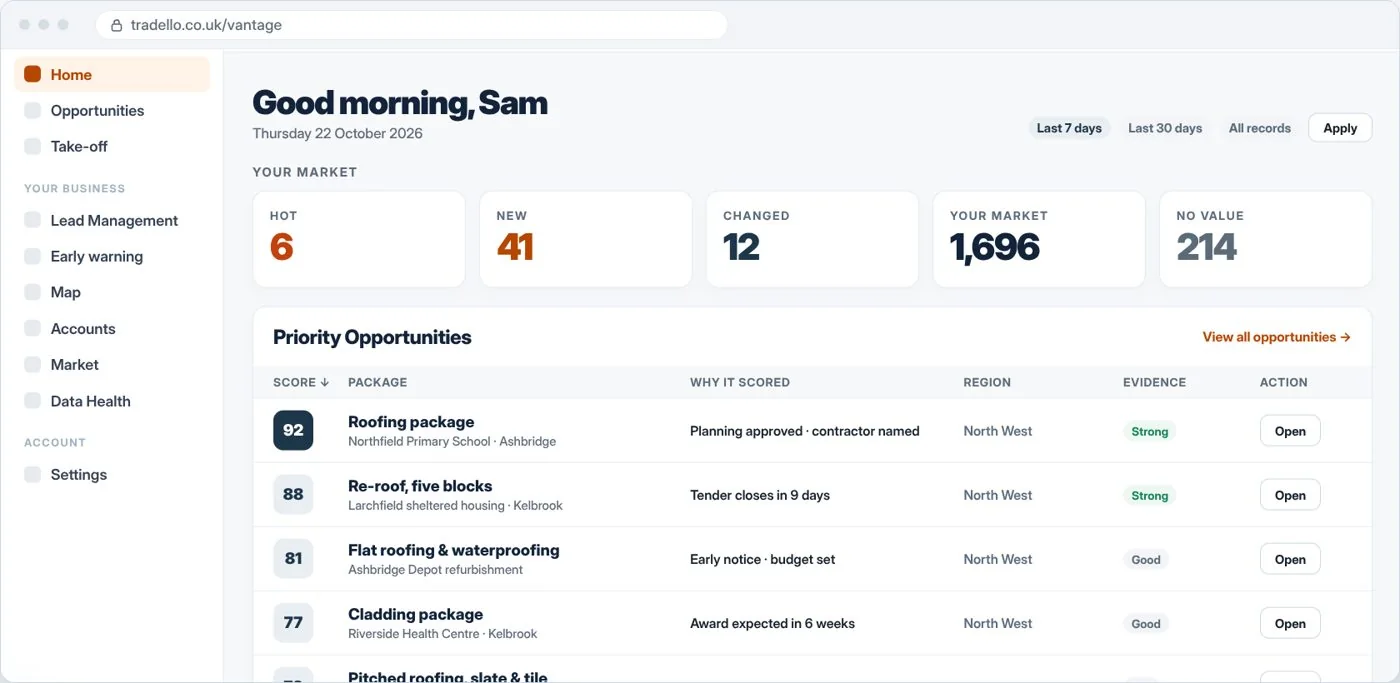
Task: Click the score 88 badge
Action: click(x=293, y=494)
